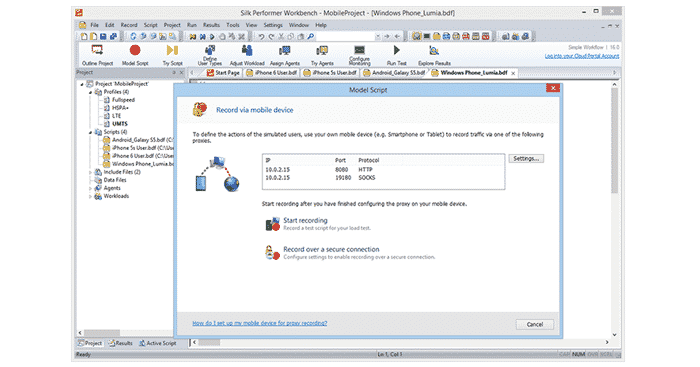Click the Copy toolbar icon
Viewport: 700px width, 367px height.
[291, 37]
